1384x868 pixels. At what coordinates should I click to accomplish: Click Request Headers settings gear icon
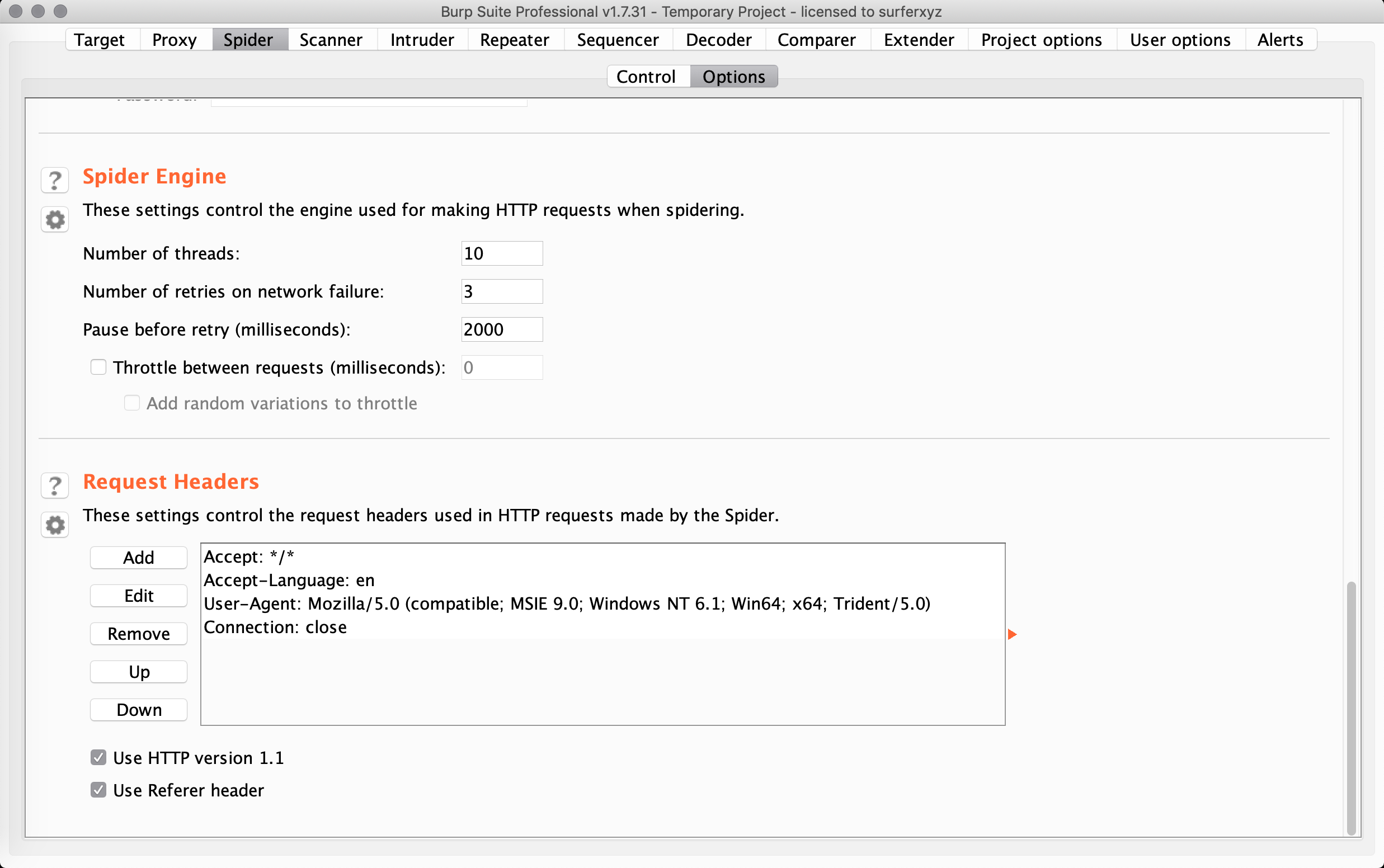pos(54,525)
